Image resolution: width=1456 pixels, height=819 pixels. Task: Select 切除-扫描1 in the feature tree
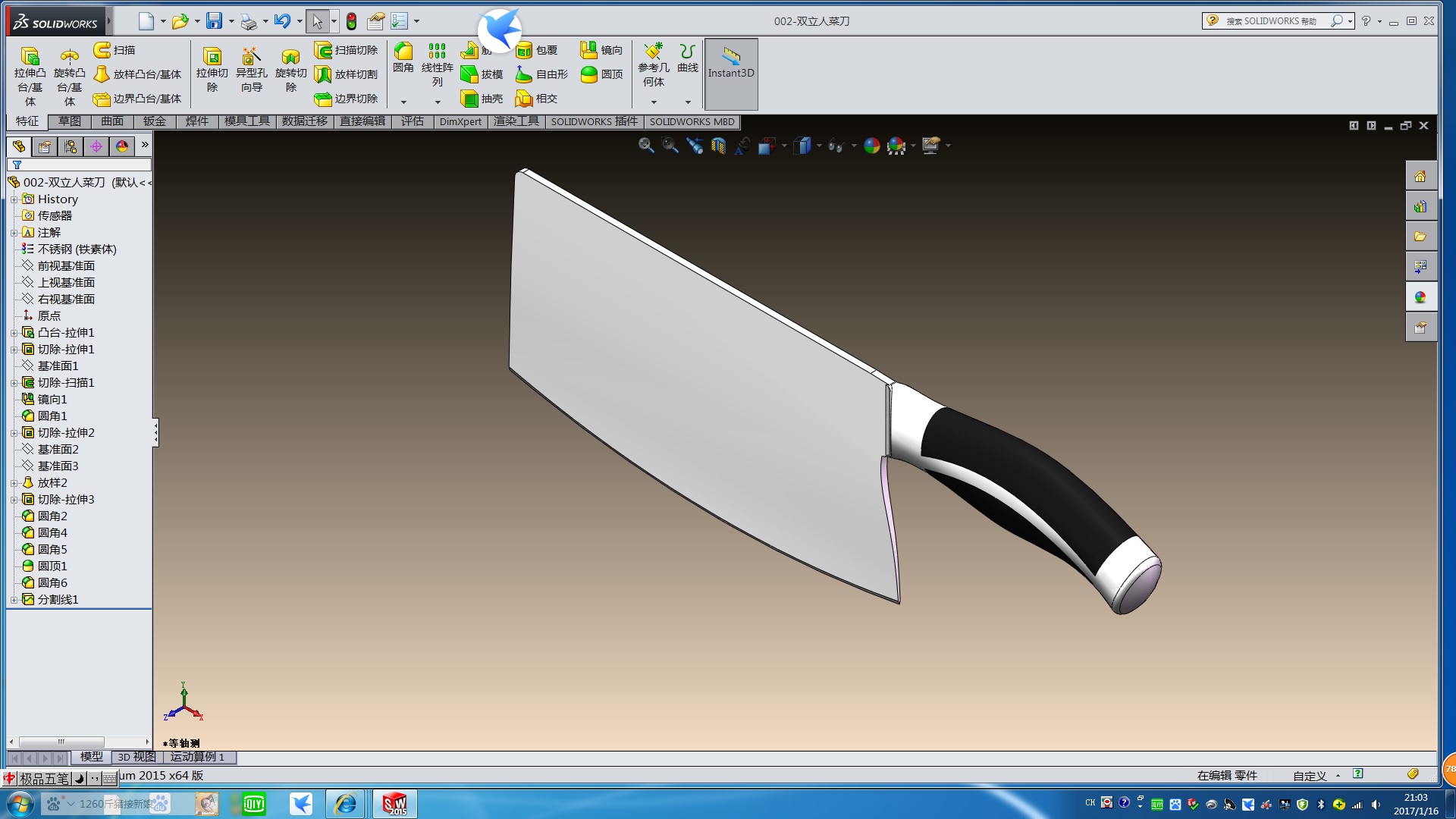pyautogui.click(x=66, y=383)
